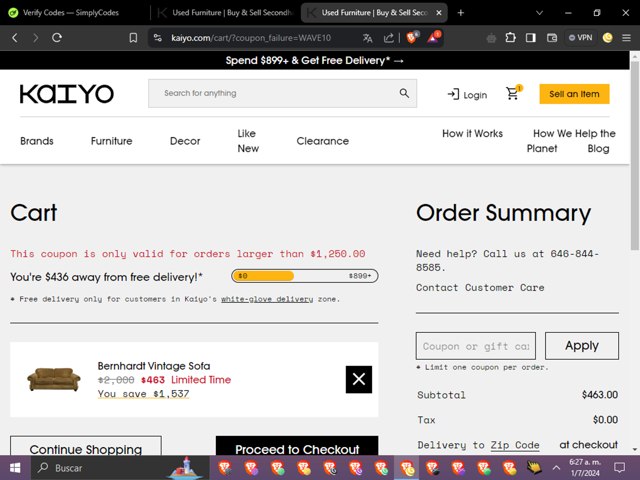The width and height of the screenshot is (640, 480).
Task: Open the tab search dropdown arrow
Action: click(x=539, y=13)
